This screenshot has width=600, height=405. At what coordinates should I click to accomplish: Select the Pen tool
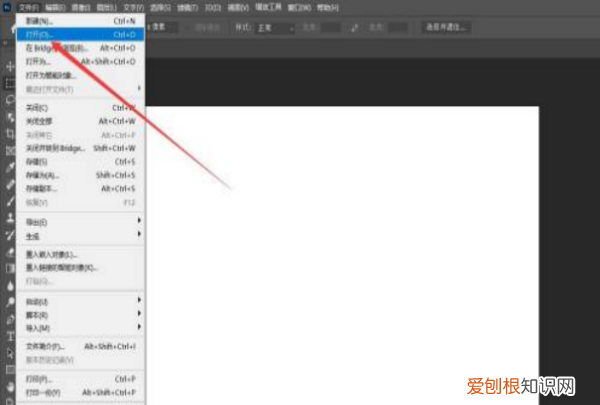click(x=10, y=319)
